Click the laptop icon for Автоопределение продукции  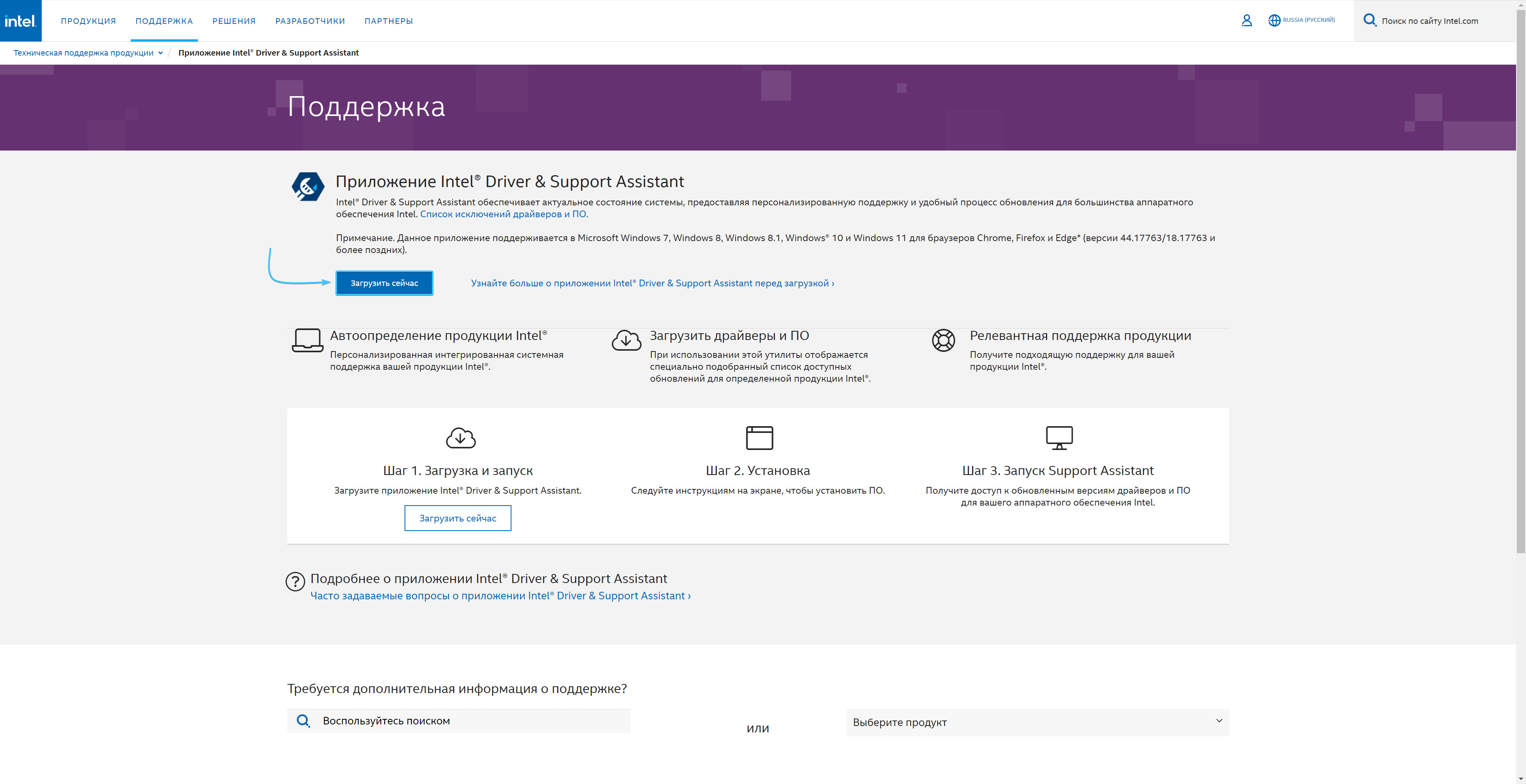308,340
